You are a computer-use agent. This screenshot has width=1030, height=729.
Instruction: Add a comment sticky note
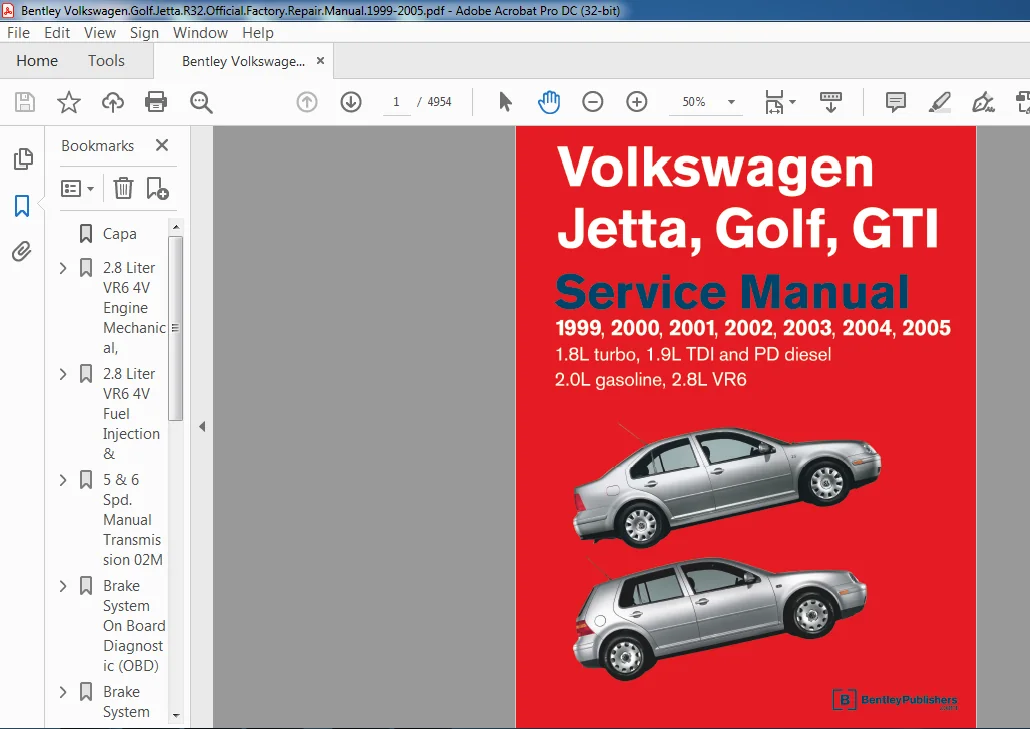point(895,102)
